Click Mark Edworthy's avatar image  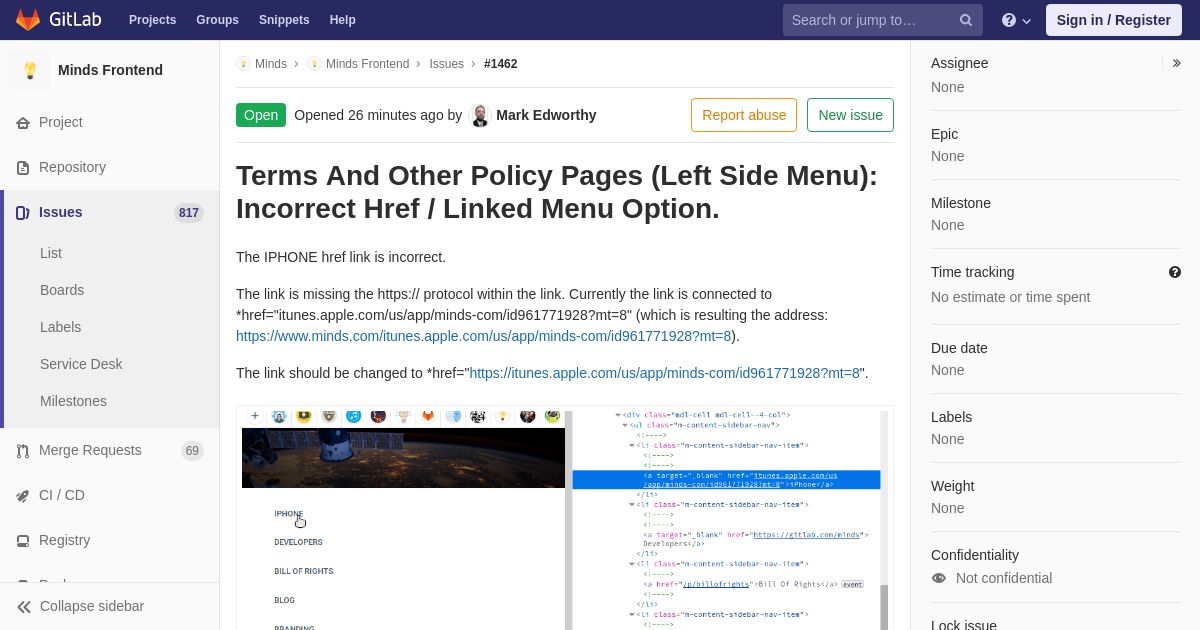click(480, 115)
